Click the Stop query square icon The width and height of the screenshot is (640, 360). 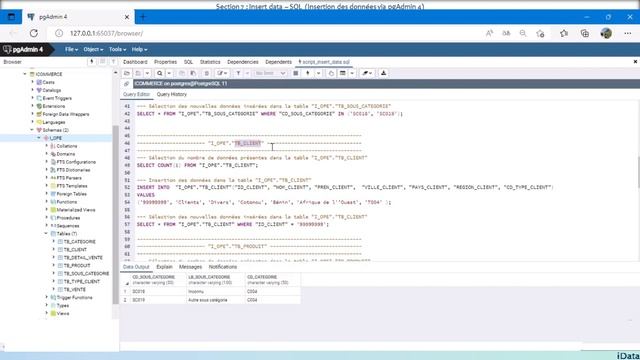click(296, 73)
